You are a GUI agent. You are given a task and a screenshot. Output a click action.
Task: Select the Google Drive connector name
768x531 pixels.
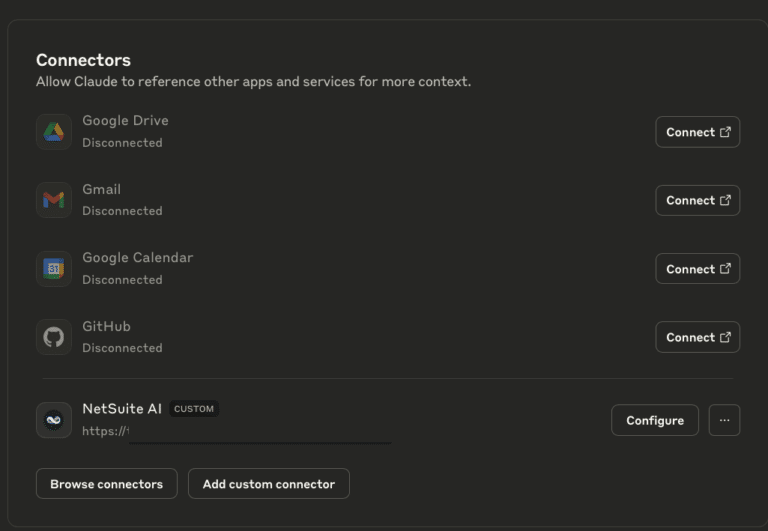(x=125, y=121)
